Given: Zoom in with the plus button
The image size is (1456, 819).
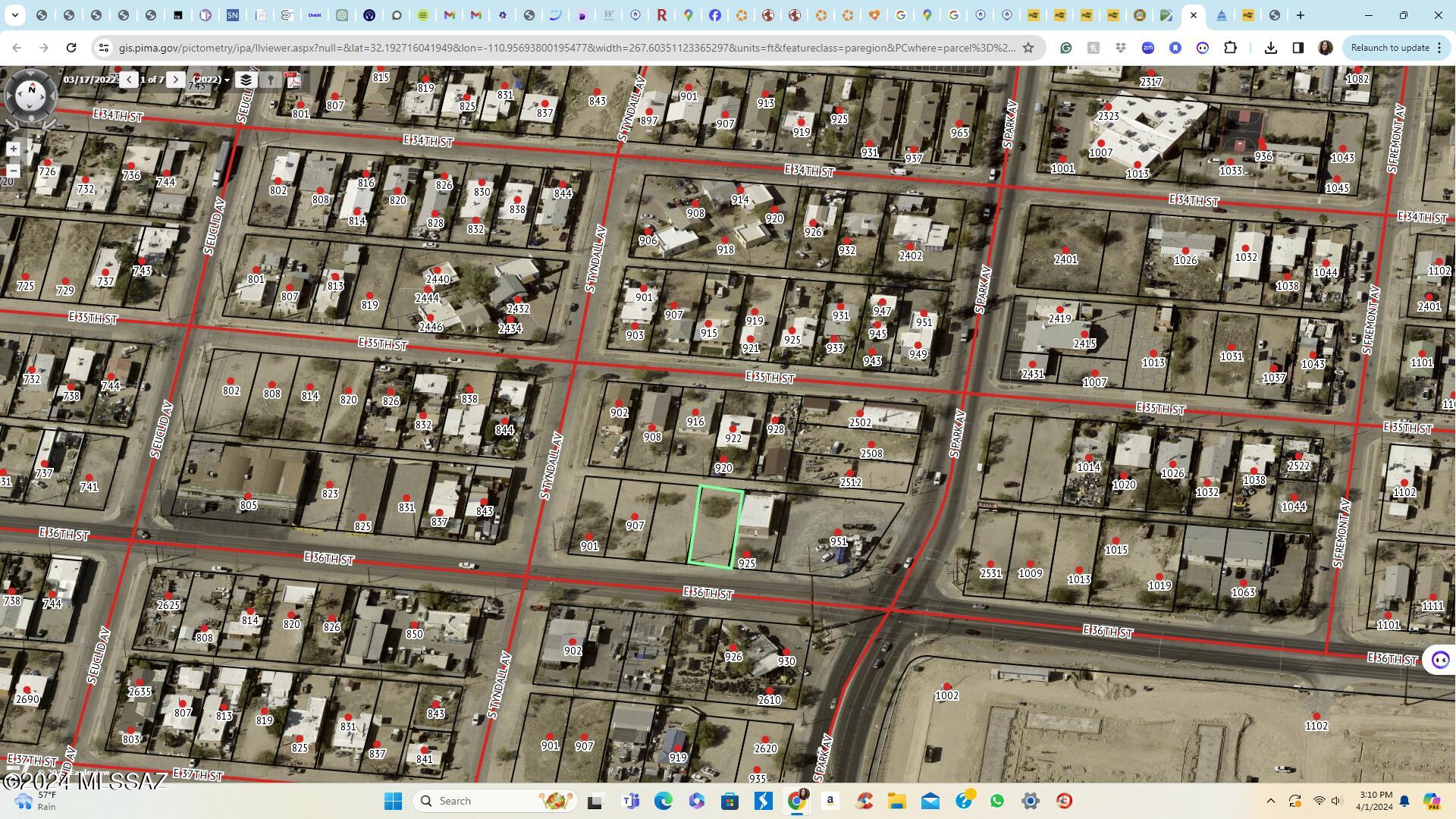Looking at the screenshot, I should [x=13, y=149].
